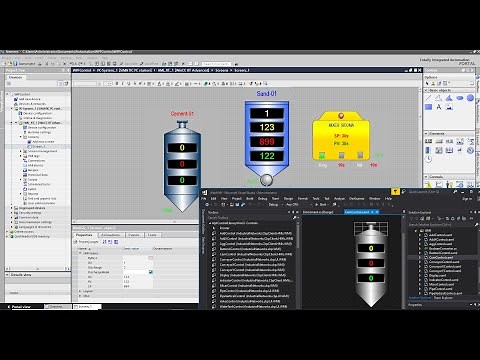This screenshot has height=360, width=480.
Task: Click red indicator light on yellow mixer
Action: (341, 116)
